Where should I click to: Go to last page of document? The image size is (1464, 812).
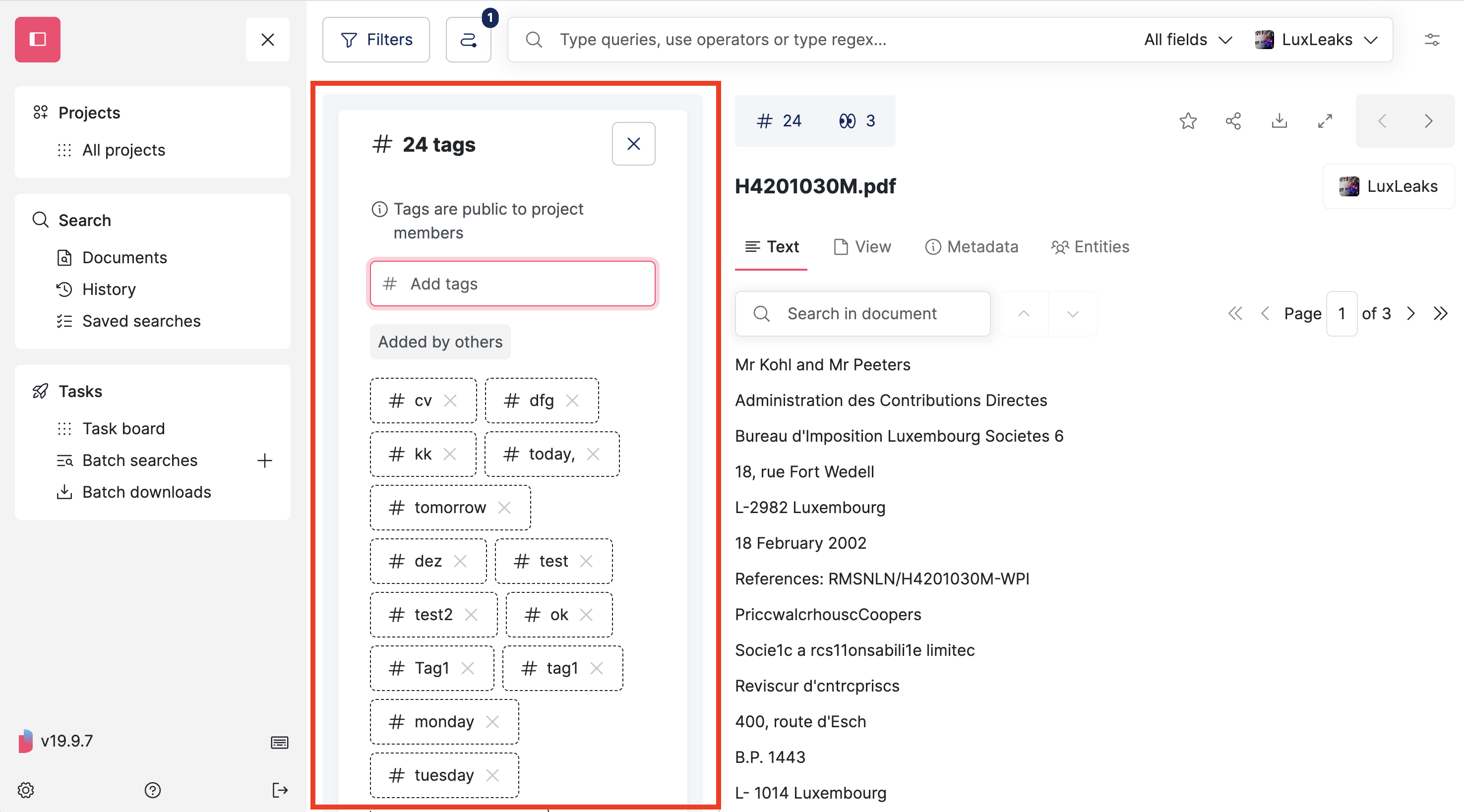1440,314
